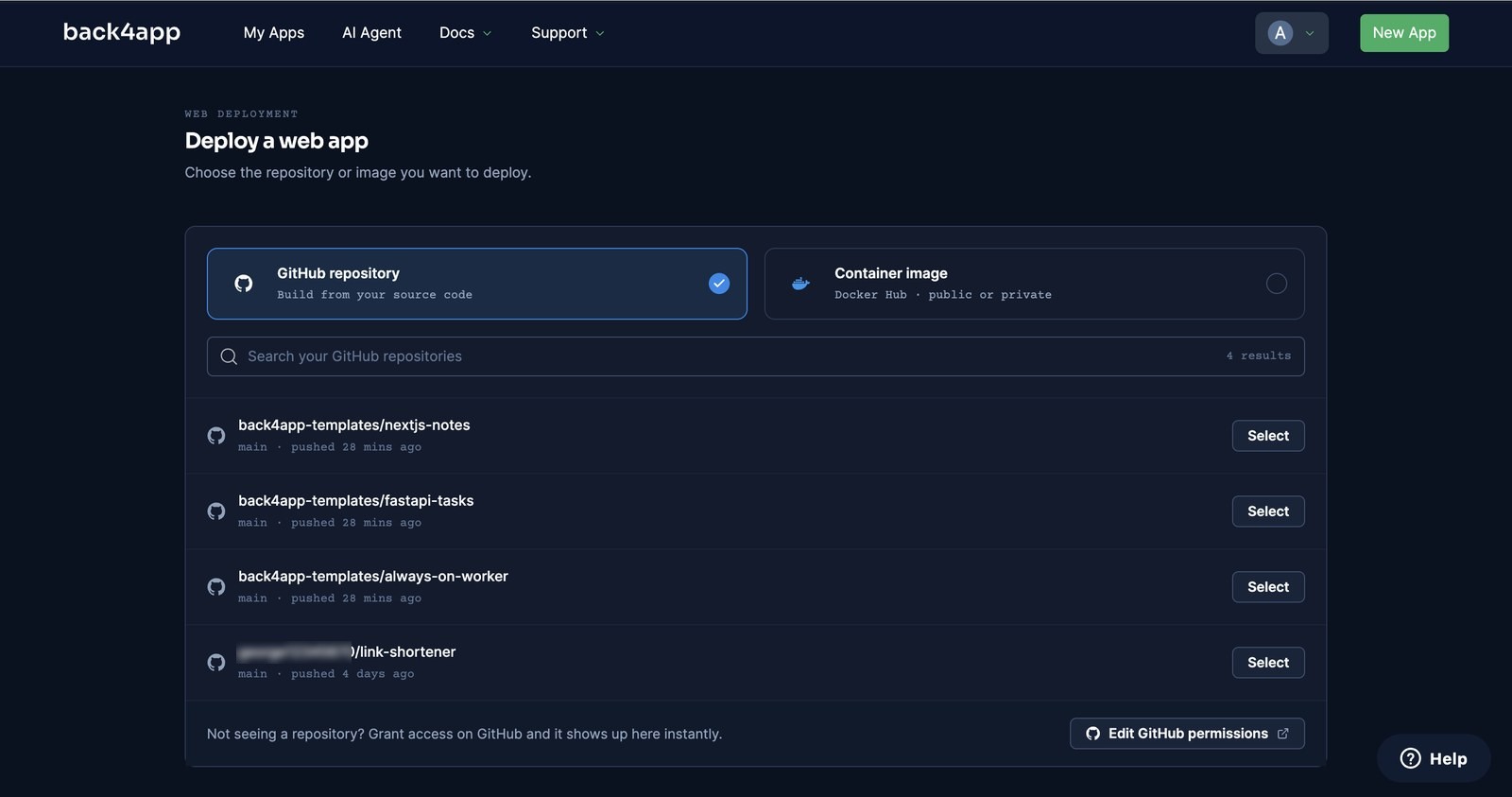Select the always-on-worker repository

pyautogui.click(x=1268, y=587)
